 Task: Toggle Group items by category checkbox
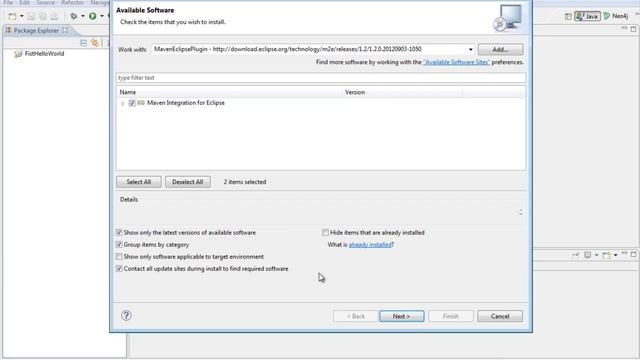pyautogui.click(x=119, y=244)
